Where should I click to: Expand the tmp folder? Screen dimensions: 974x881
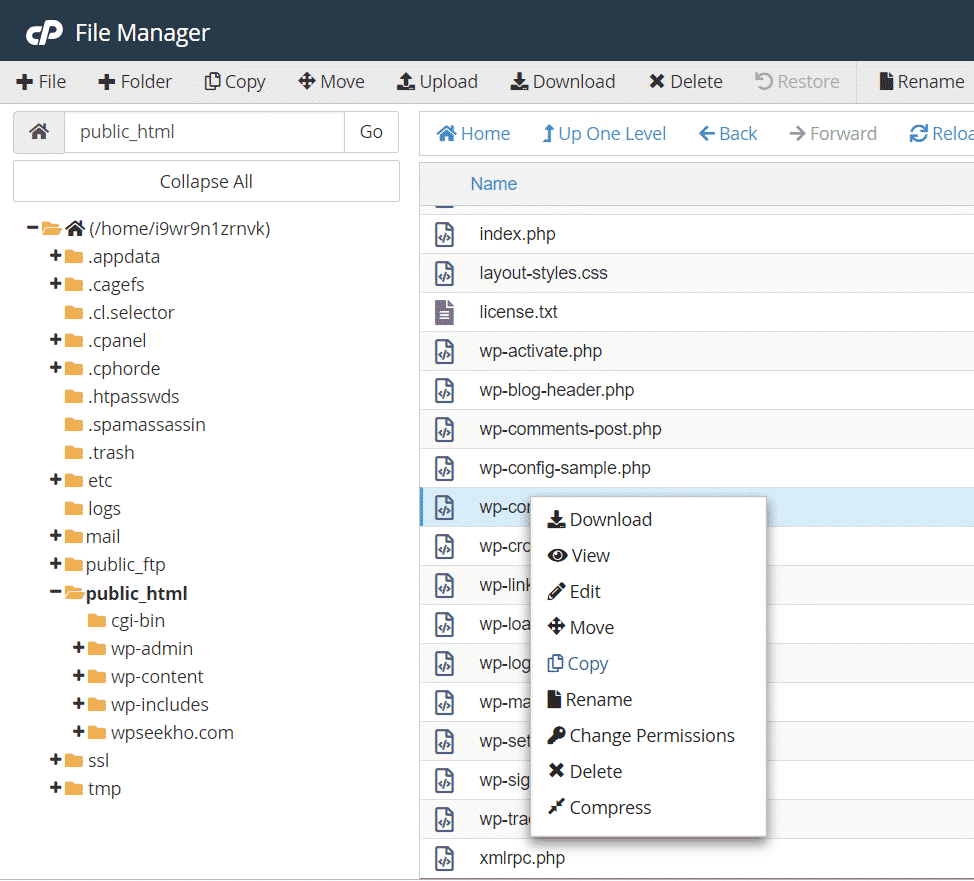tap(55, 788)
